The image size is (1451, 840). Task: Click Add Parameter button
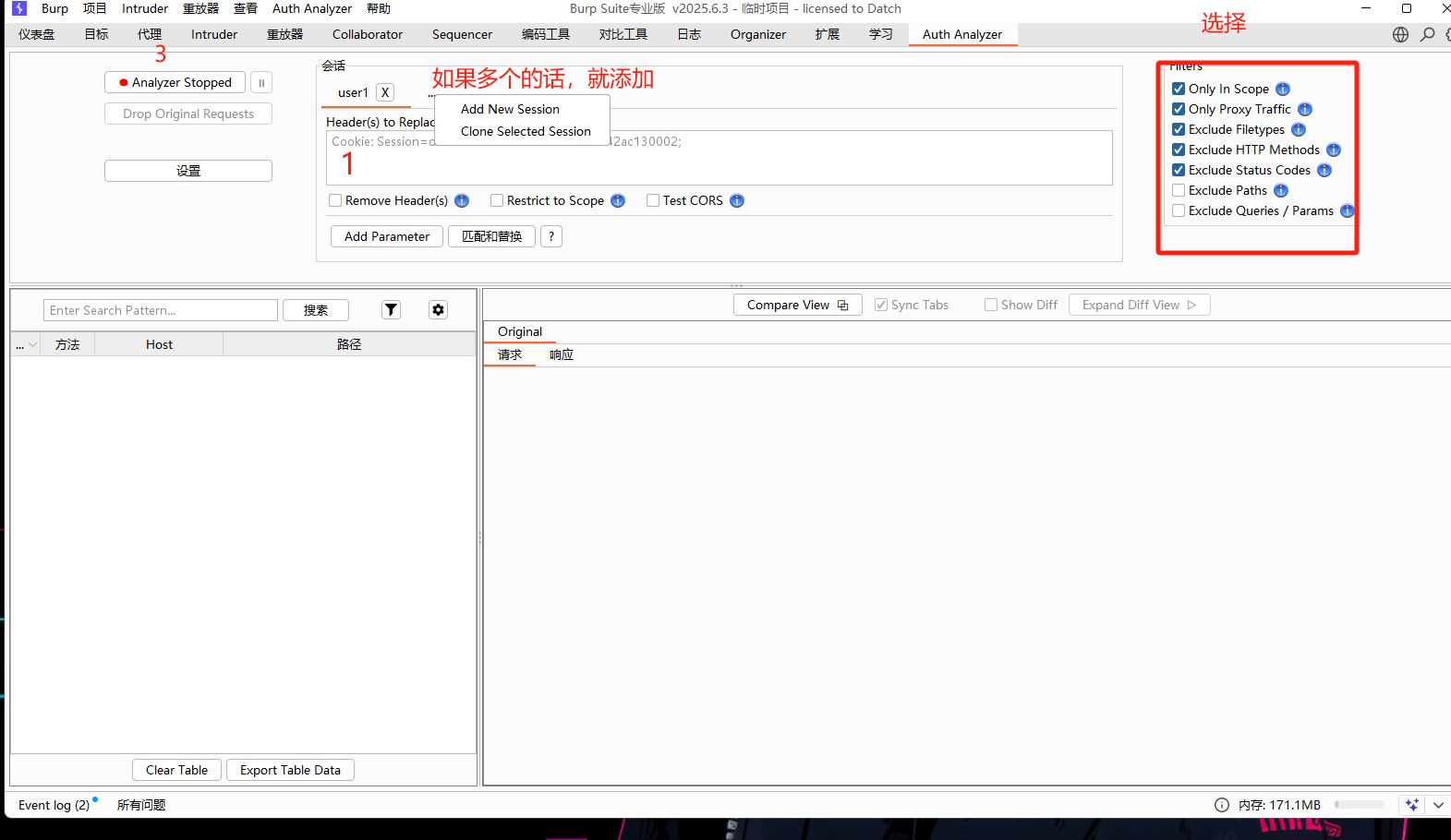pyautogui.click(x=387, y=236)
